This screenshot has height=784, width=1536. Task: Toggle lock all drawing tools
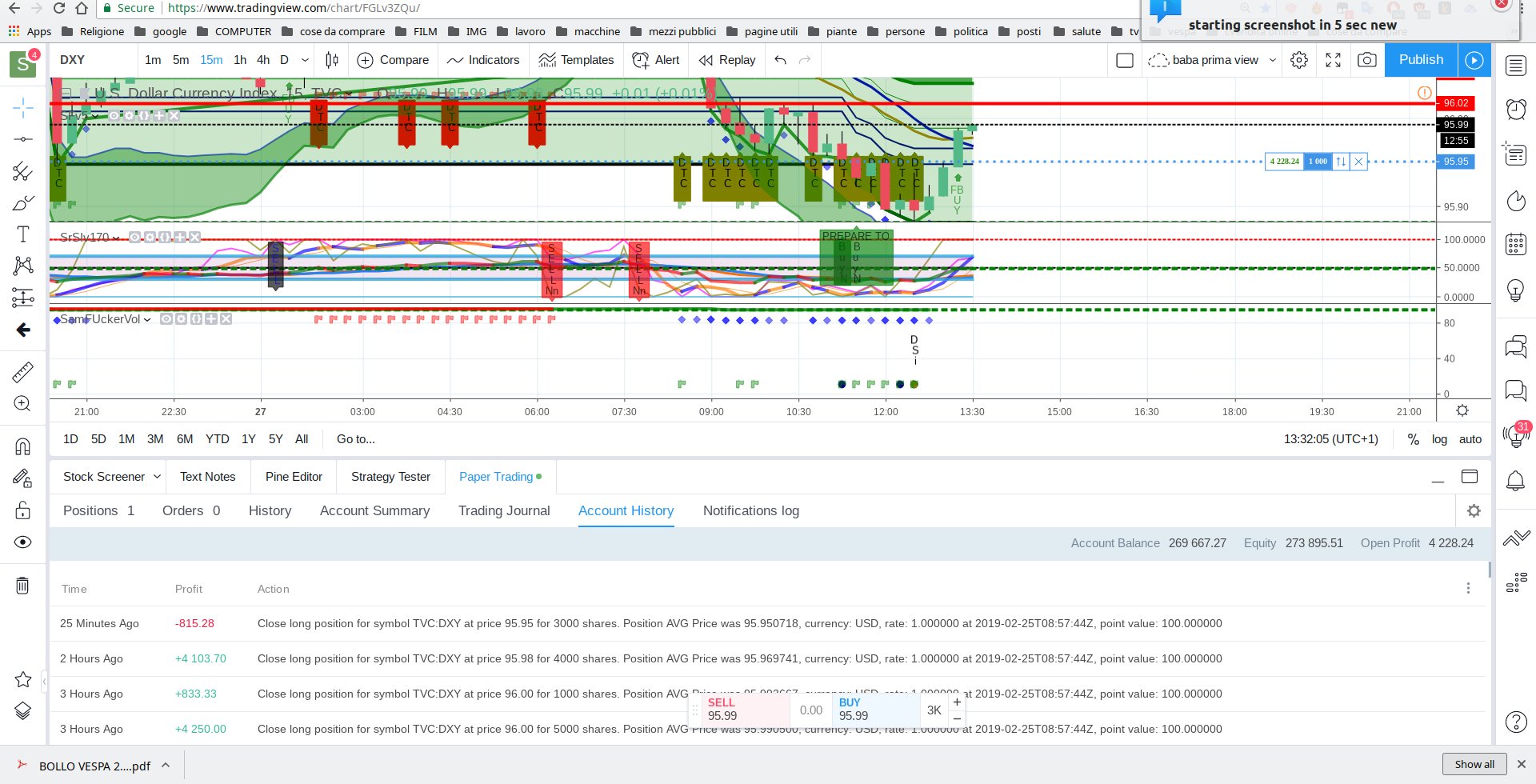pyautogui.click(x=23, y=510)
